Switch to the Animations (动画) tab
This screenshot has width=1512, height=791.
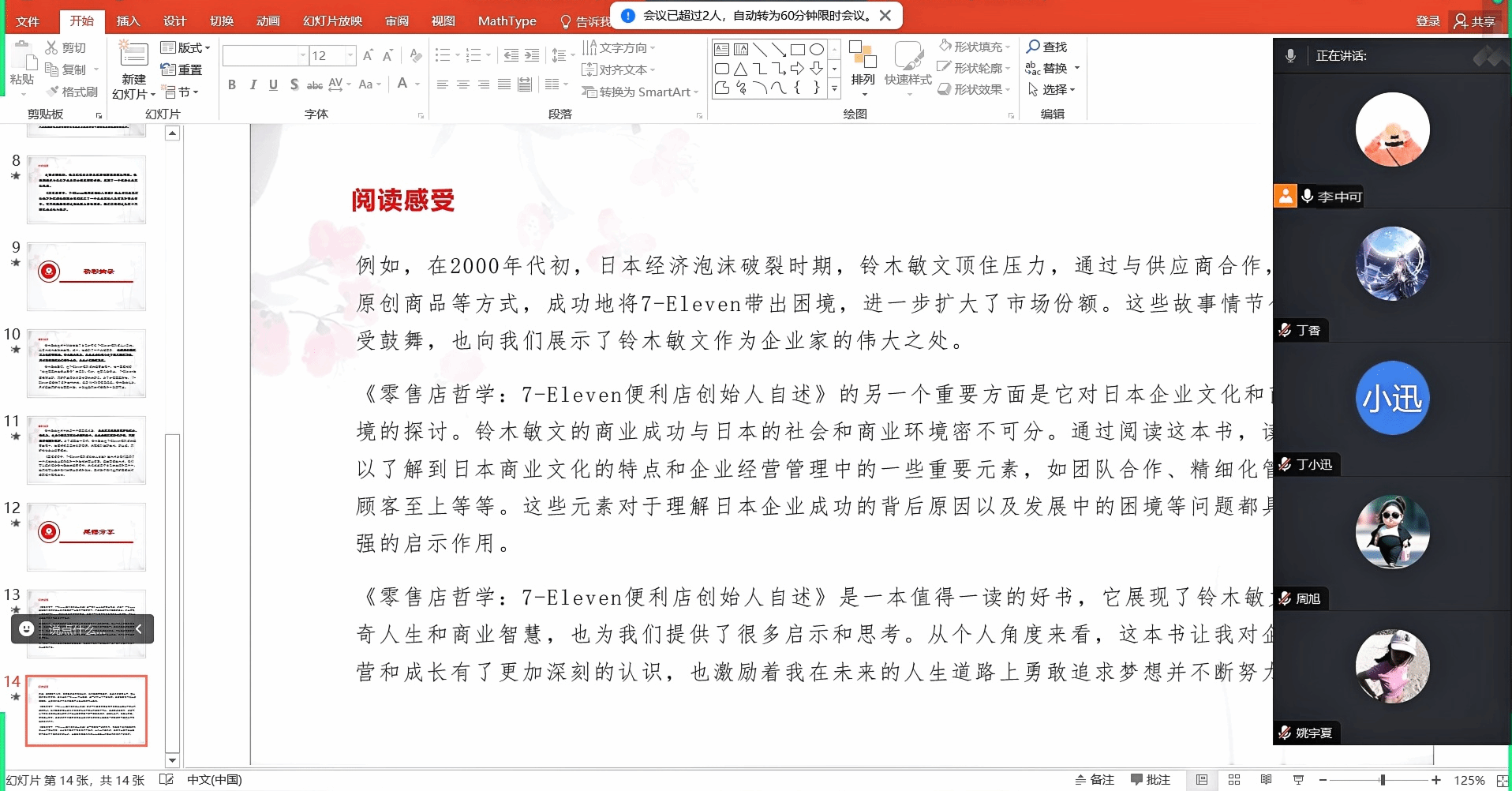click(x=268, y=21)
